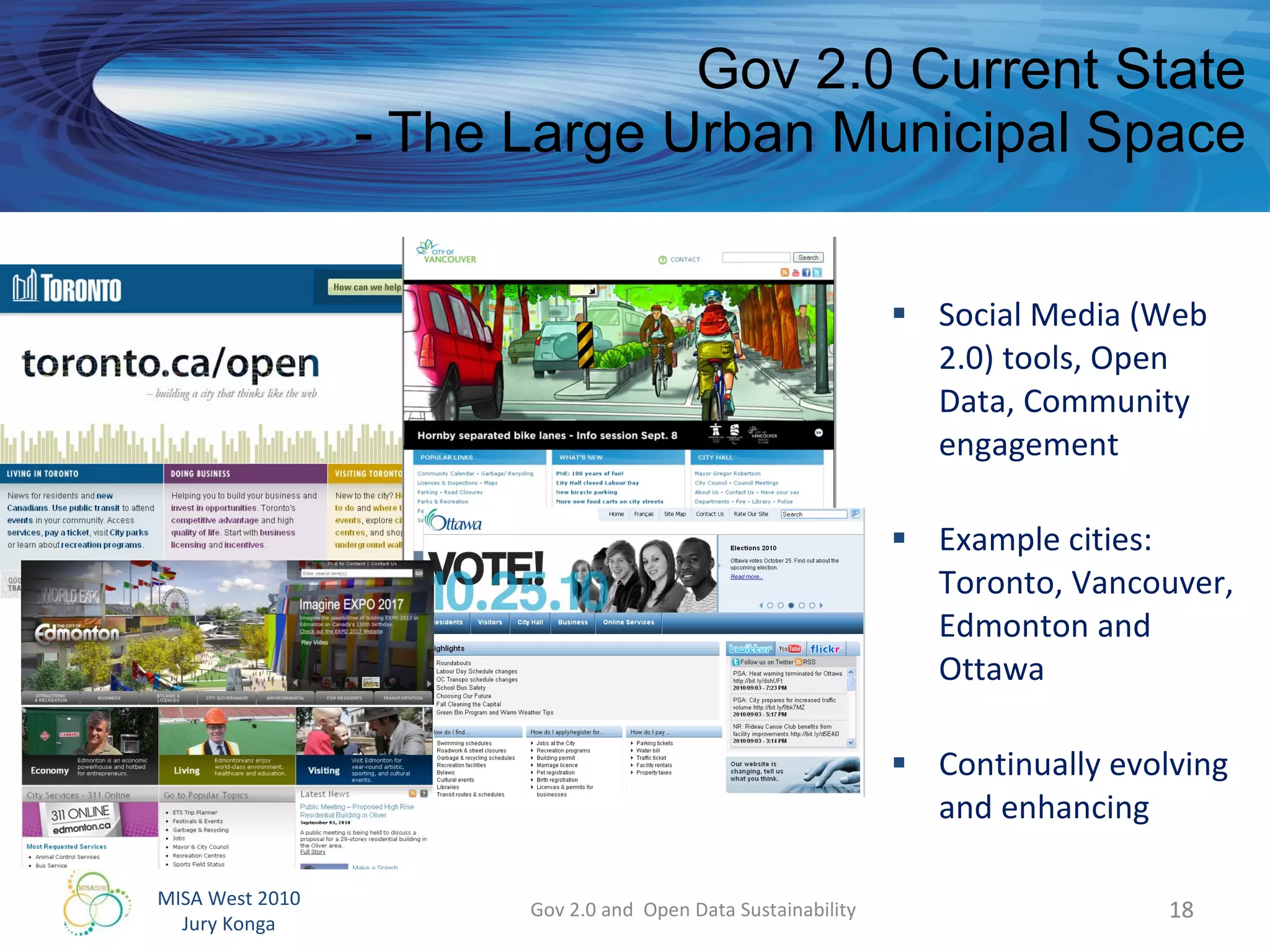The image size is (1270, 952).
Task: Click Edmonton 'Enter search term(s)' field
Action: click(357, 573)
